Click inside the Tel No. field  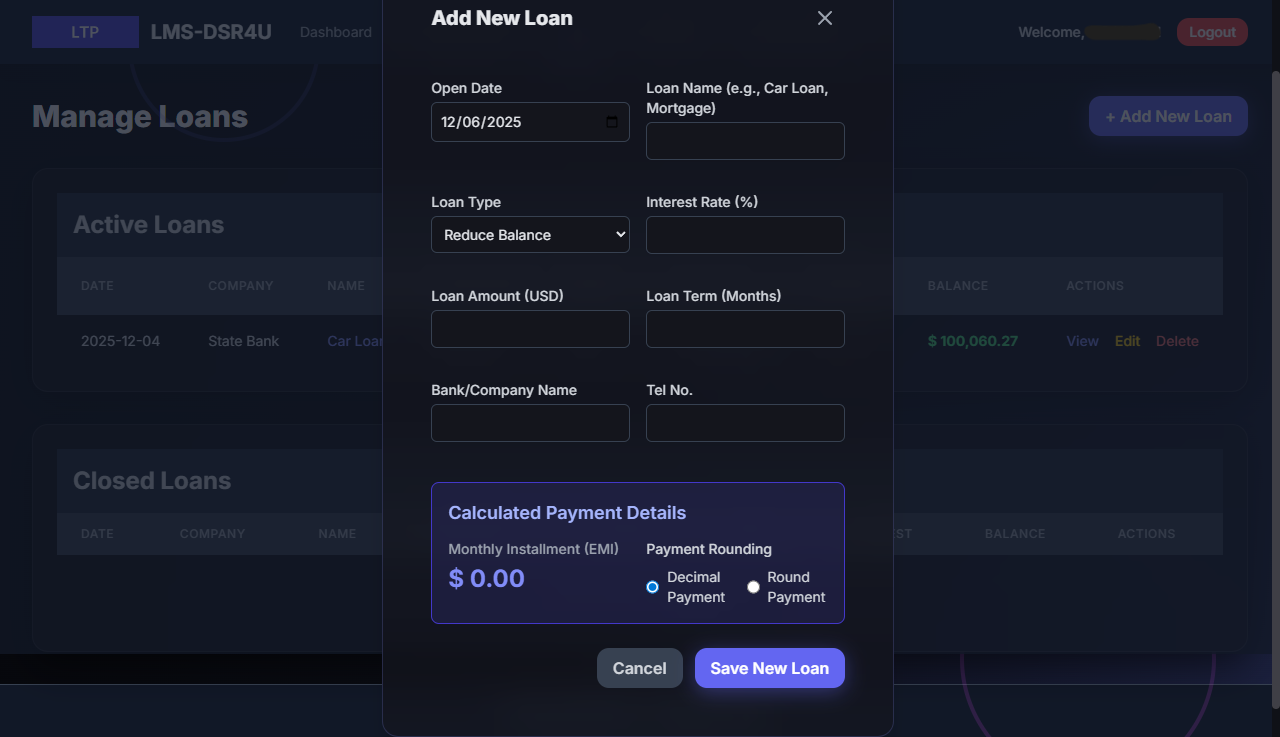(745, 422)
